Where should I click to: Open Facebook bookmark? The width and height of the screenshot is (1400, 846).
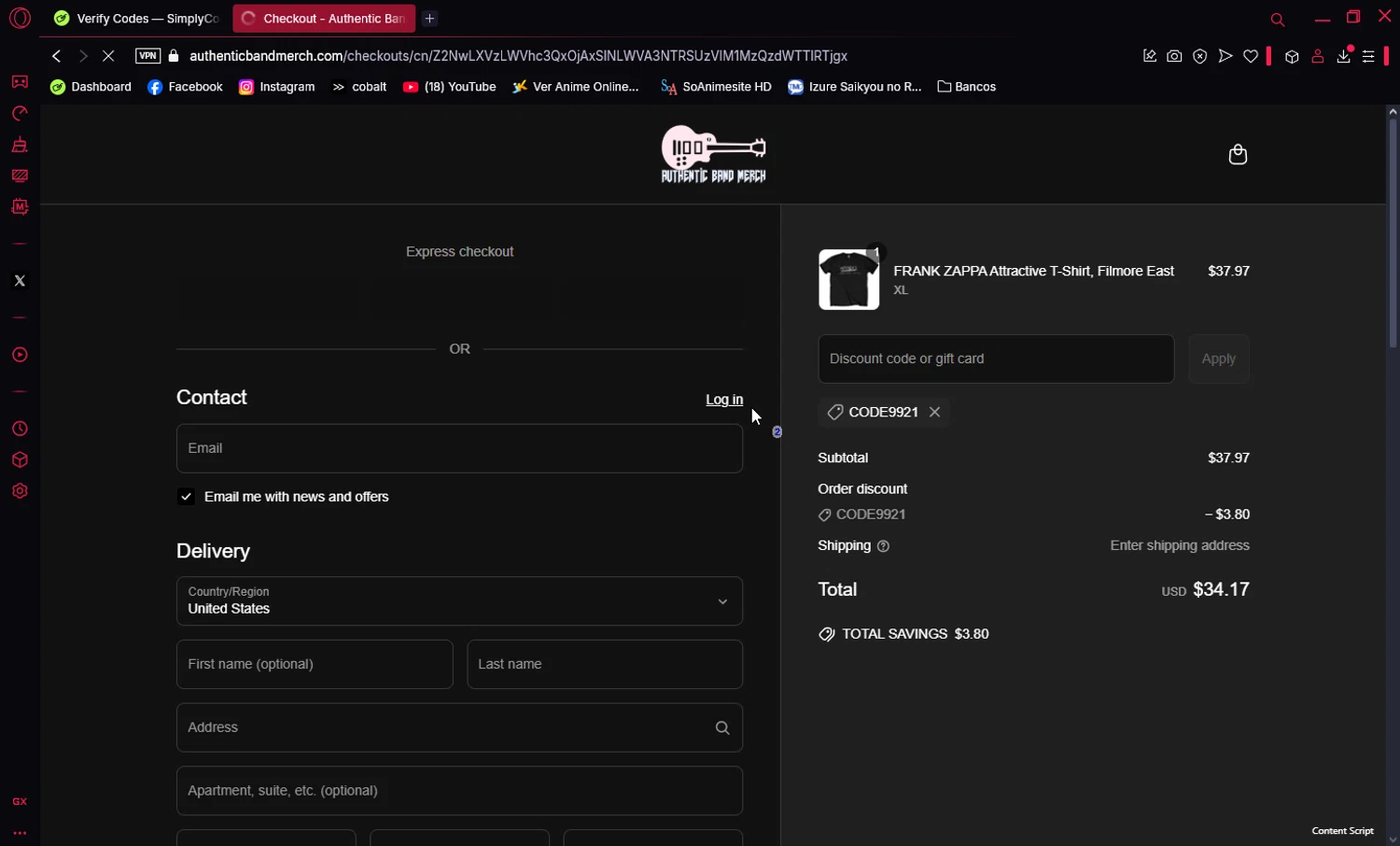coord(185,87)
